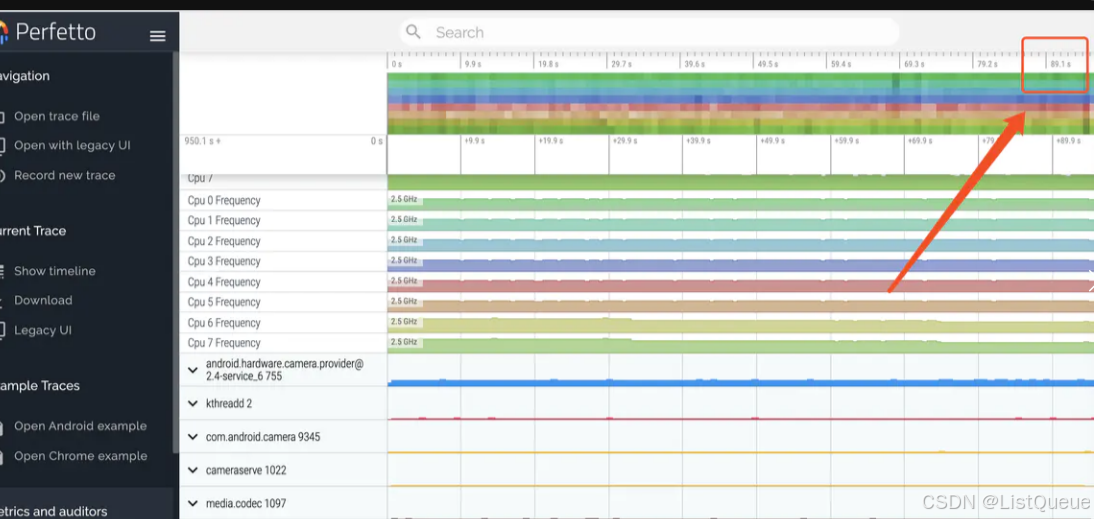1094x519 pixels.
Task: Select Show timeline in Current Trace
Action: pos(54,271)
